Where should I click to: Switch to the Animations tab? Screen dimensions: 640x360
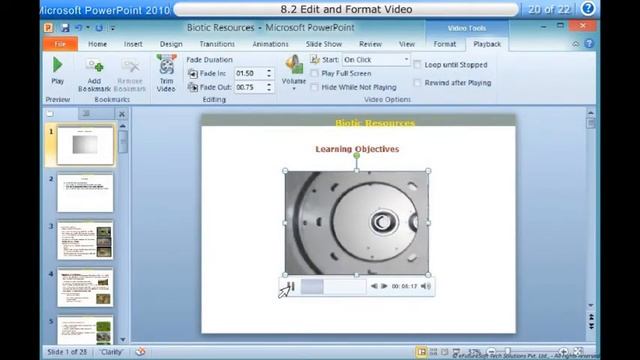pos(270,44)
